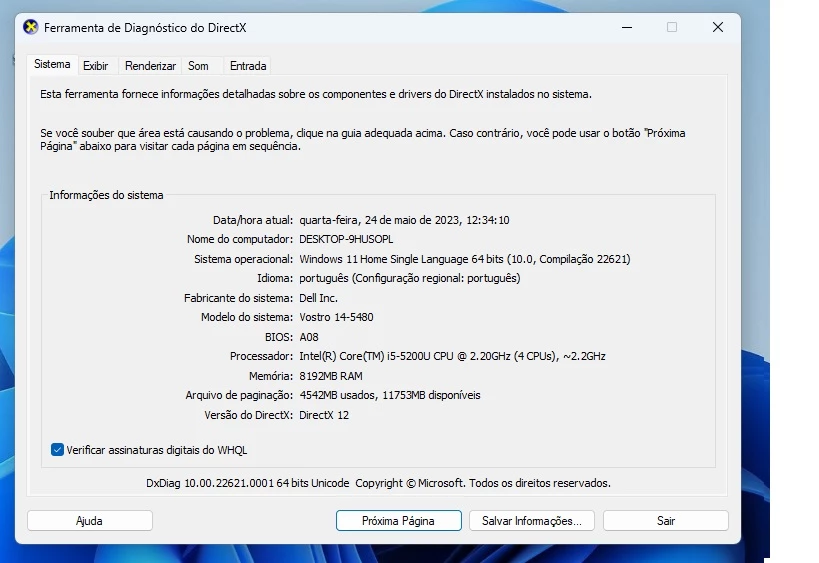Switch to the Sistema tab

tap(52, 64)
